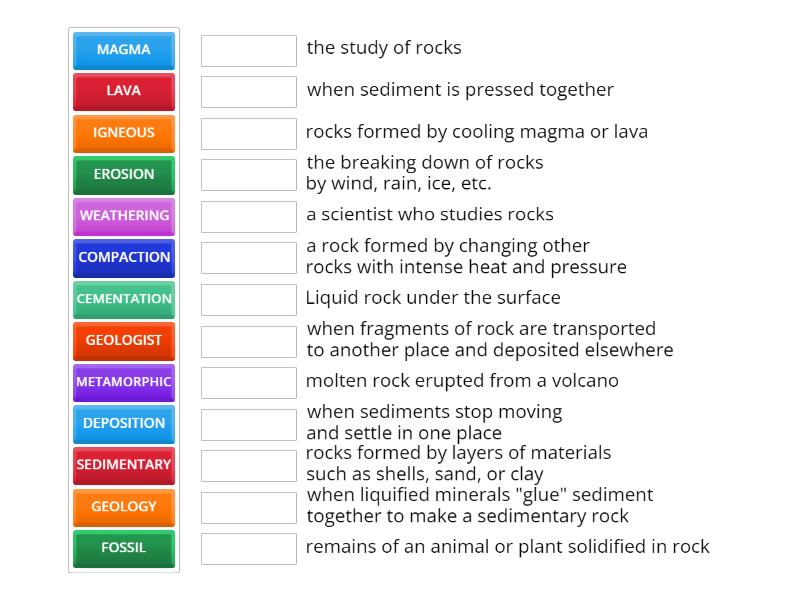Click answer box beside 'remains of an animal or plant'
This screenshot has height=600, width=800.
pyautogui.click(x=248, y=547)
